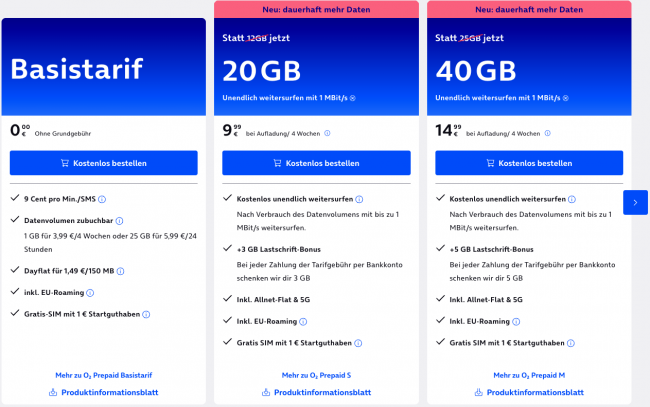Click next arrow to show more tariffs
Image resolution: width=650 pixels, height=407 pixels.
click(x=635, y=202)
